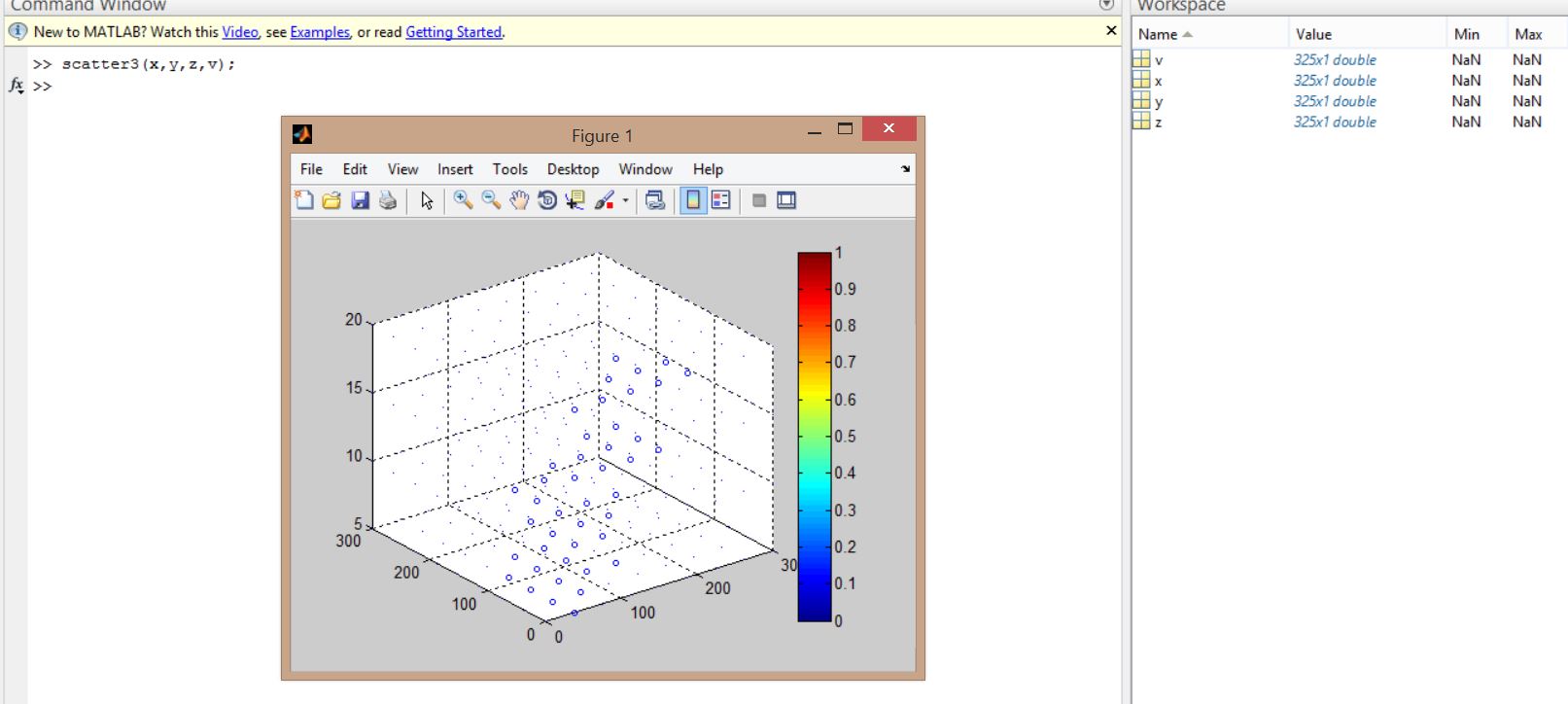Open the Insert menu in Figure 1
1568x704 pixels.
tap(455, 169)
